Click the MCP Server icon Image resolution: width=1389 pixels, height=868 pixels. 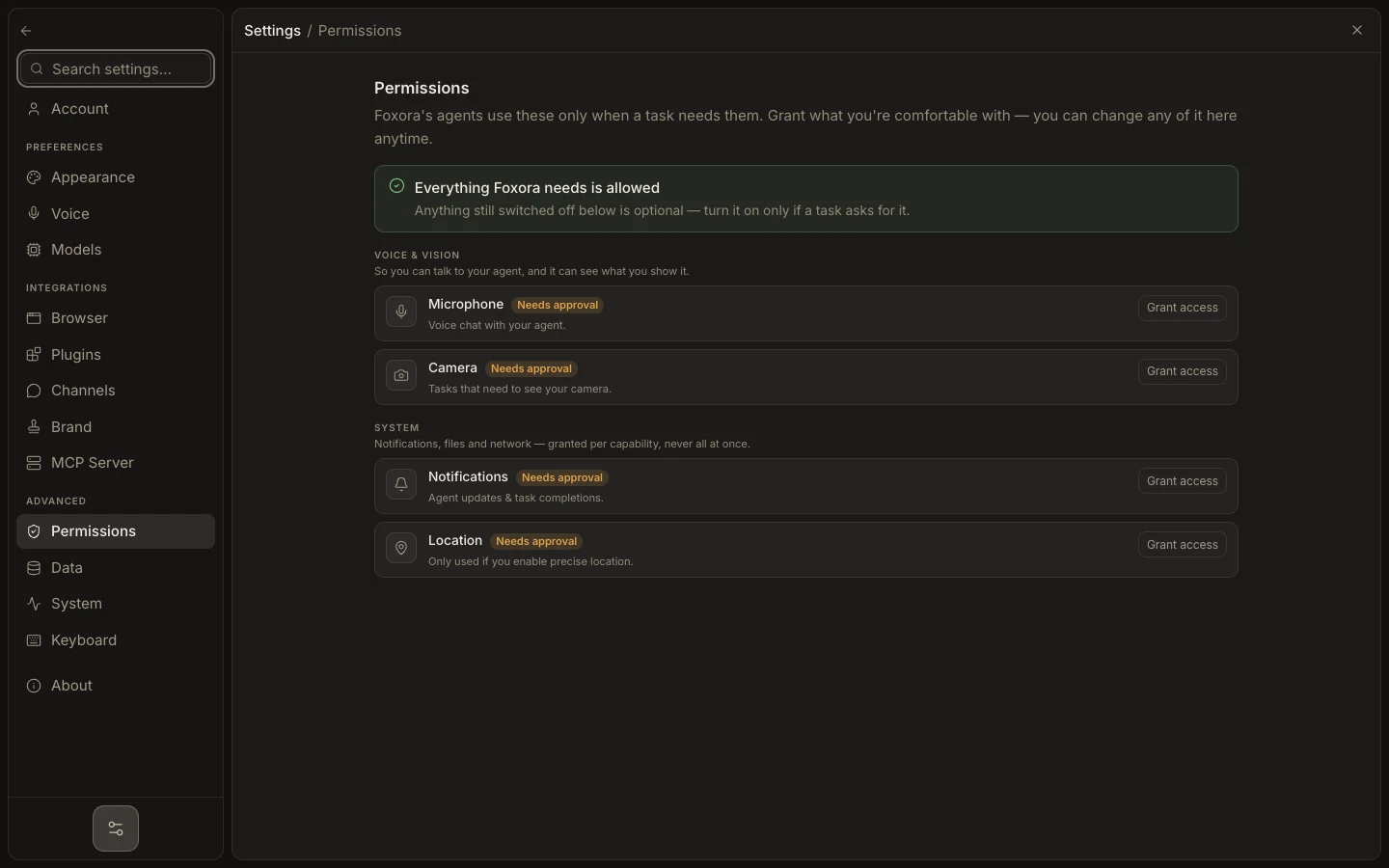click(34, 463)
